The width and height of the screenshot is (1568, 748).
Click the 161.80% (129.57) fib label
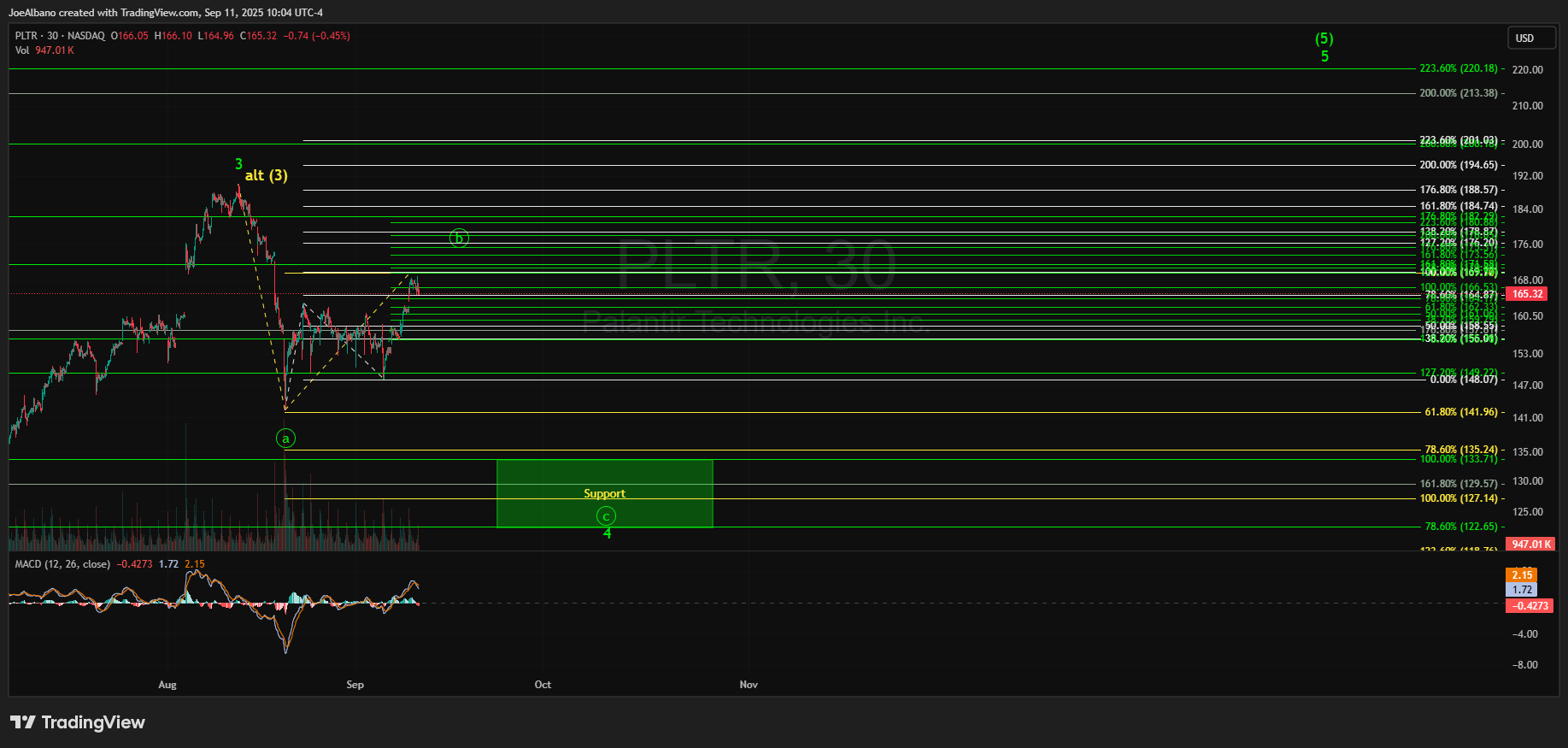pyautogui.click(x=1459, y=484)
